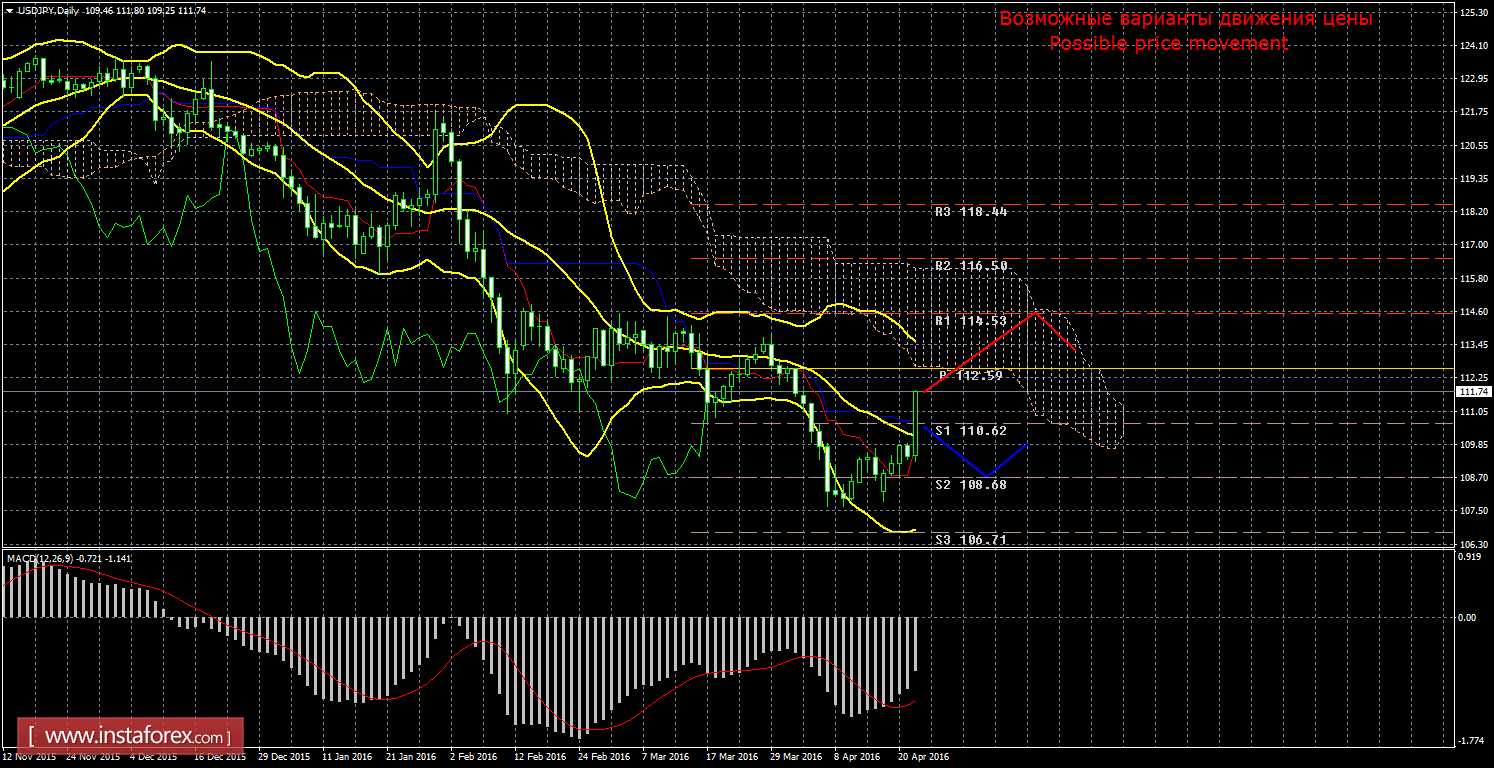Click the 125.30 price on the scale
This screenshot has height=768, width=1494.
pyautogui.click(x=1471, y=12)
